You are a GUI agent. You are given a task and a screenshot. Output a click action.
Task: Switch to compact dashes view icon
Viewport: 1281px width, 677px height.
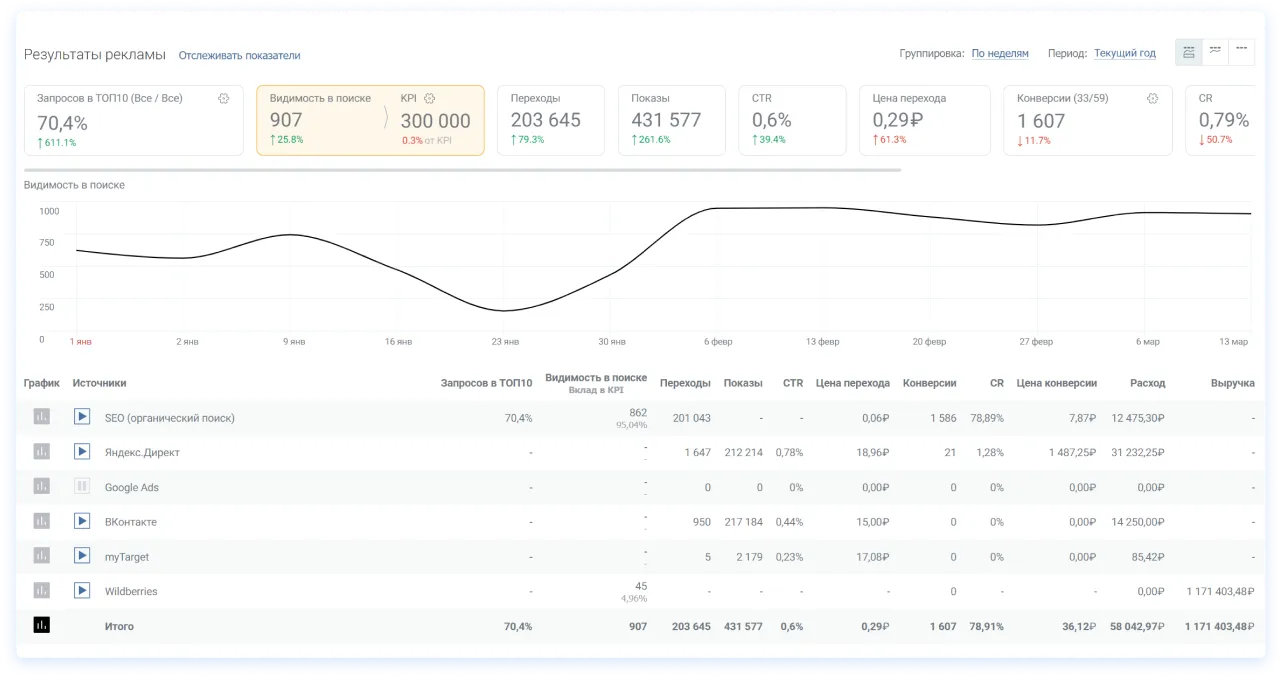(1242, 52)
